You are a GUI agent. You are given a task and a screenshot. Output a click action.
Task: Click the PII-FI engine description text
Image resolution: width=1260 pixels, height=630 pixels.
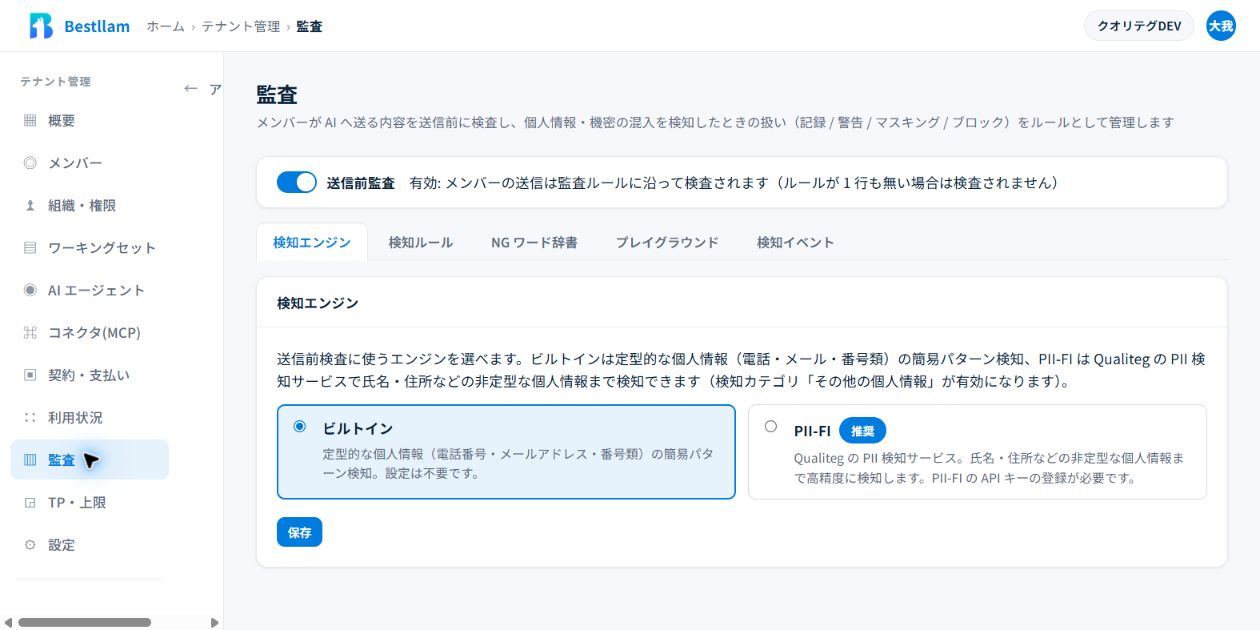point(989,467)
